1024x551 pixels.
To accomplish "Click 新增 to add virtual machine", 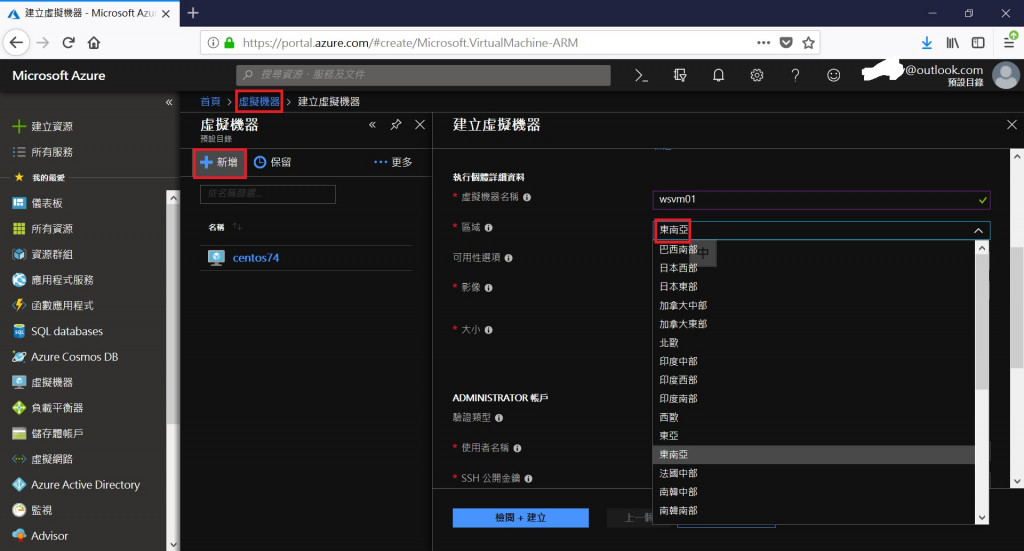I will pyautogui.click(x=219, y=163).
